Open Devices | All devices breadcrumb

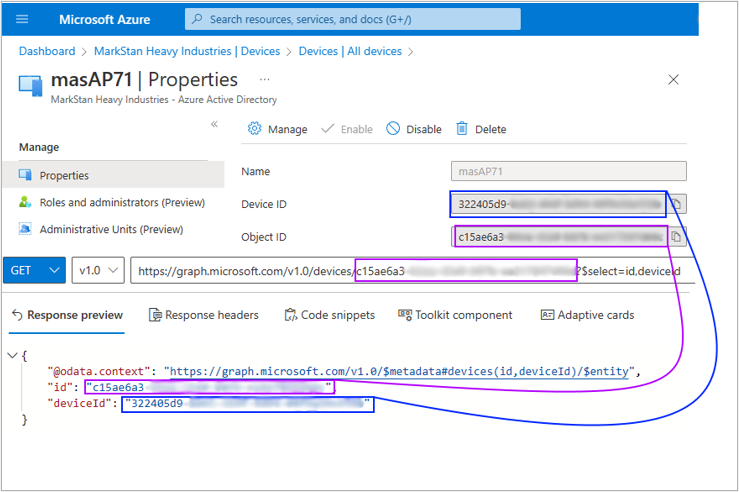tap(350, 51)
